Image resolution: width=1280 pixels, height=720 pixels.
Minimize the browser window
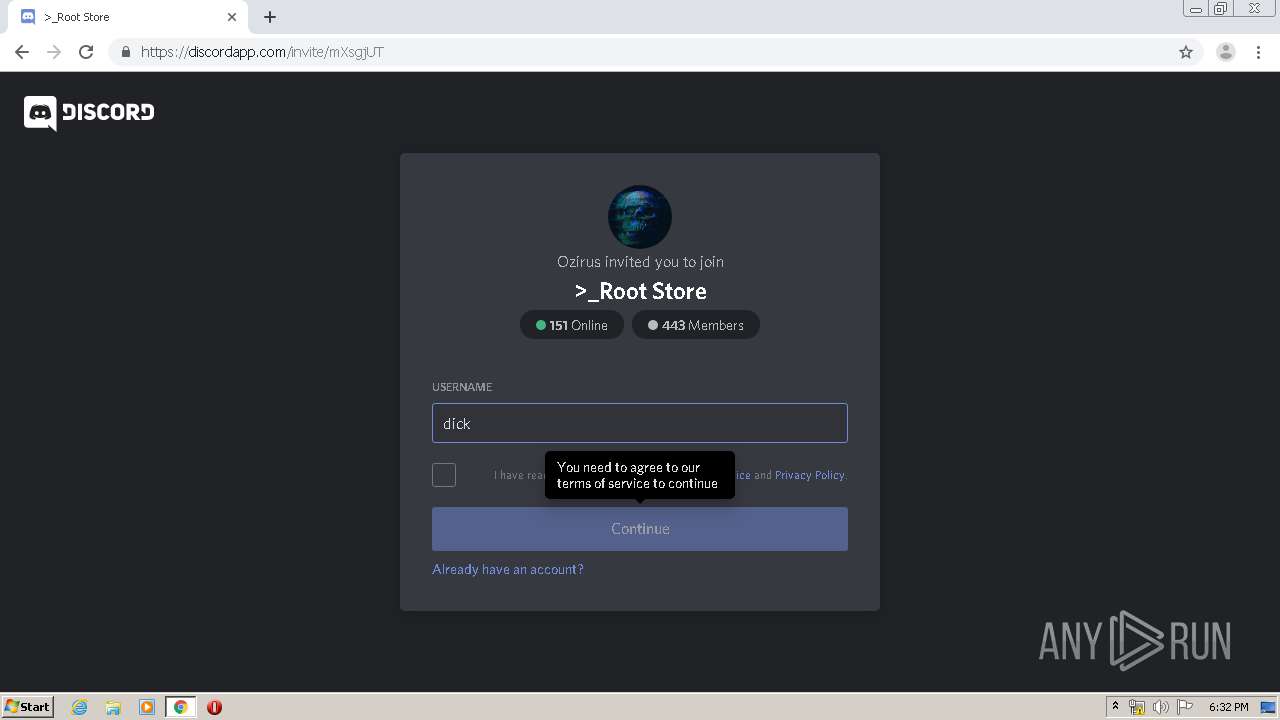(1196, 8)
